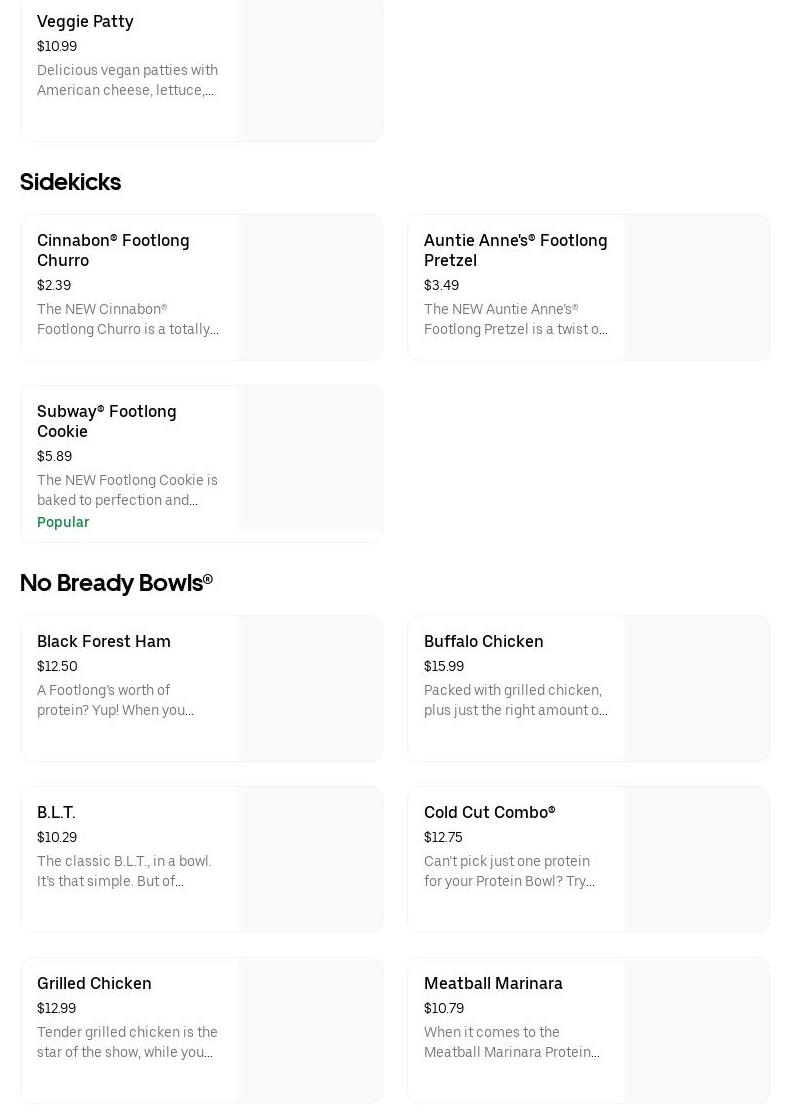Screen dimensions: 804x1116
Task: Click the Auntie Anne's Footlong Pretzel title
Action: point(515,250)
